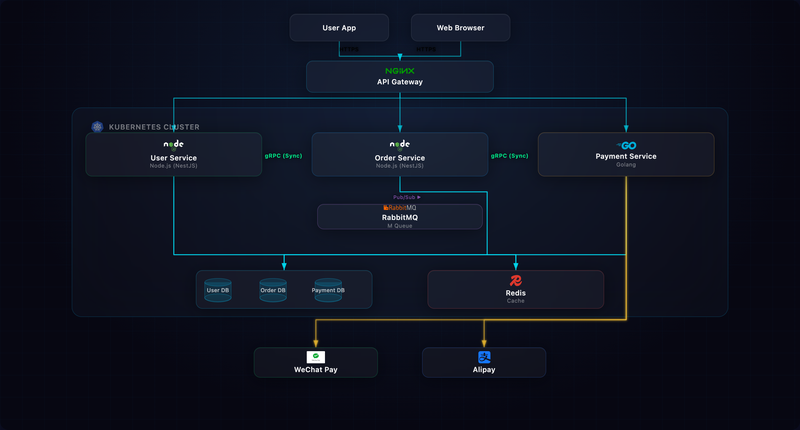This screenshot has width=800, height=430.
Task: Click the red Redis logo
Action: click(x=516, y=281)
